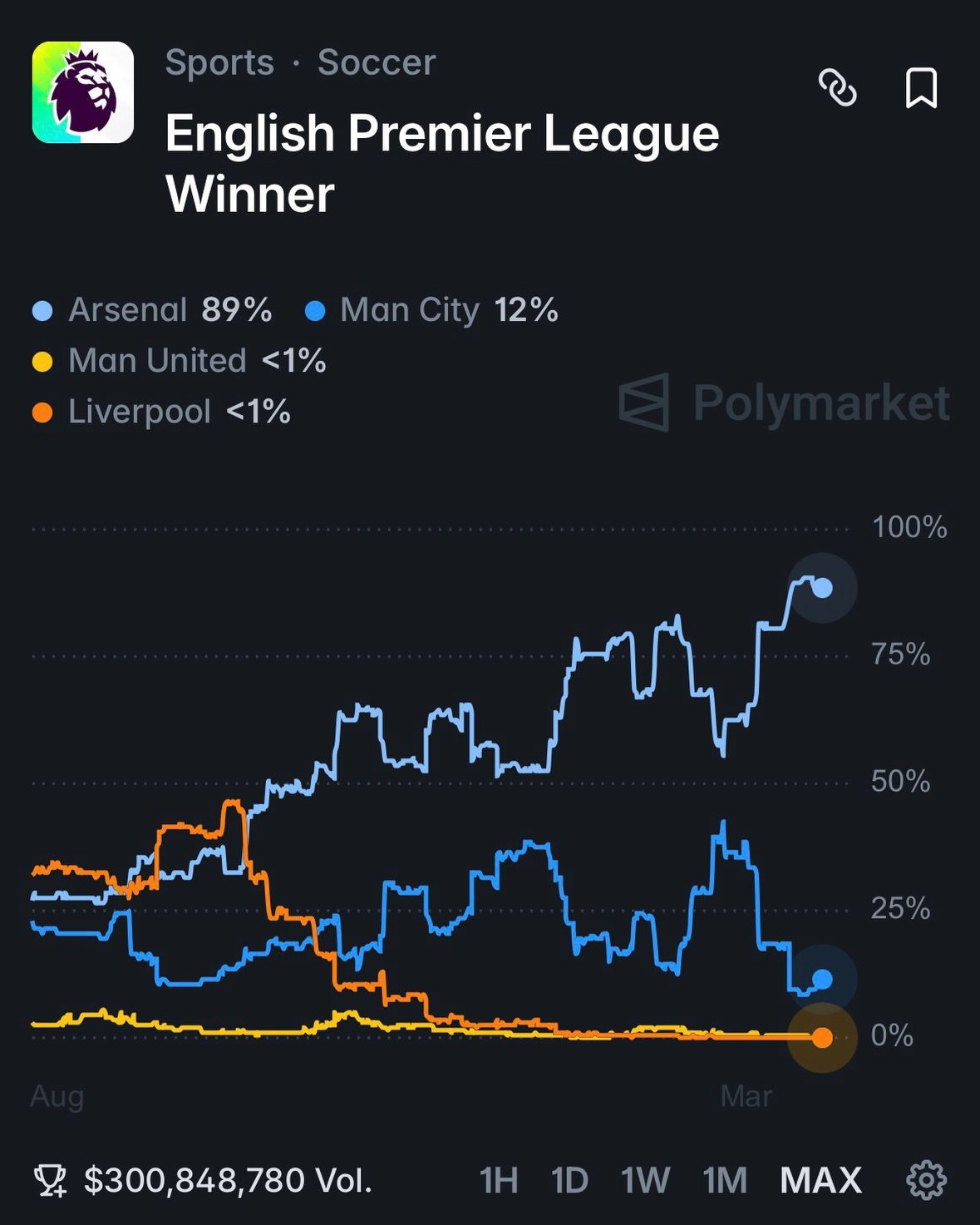Open chart settings gear icon

926,1180
